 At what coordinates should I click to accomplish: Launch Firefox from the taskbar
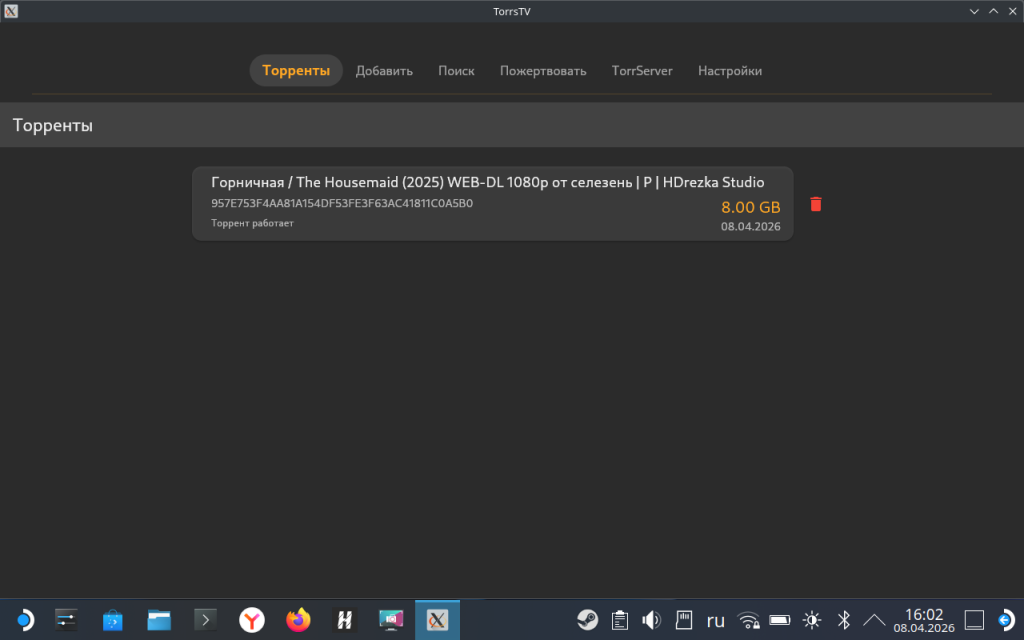pos(298,620)
